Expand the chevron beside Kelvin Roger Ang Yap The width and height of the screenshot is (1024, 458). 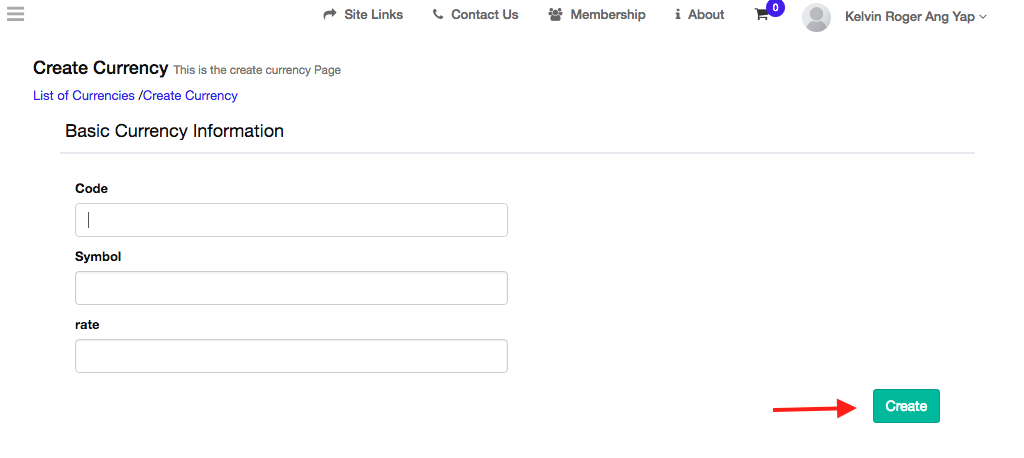[983, 17]
